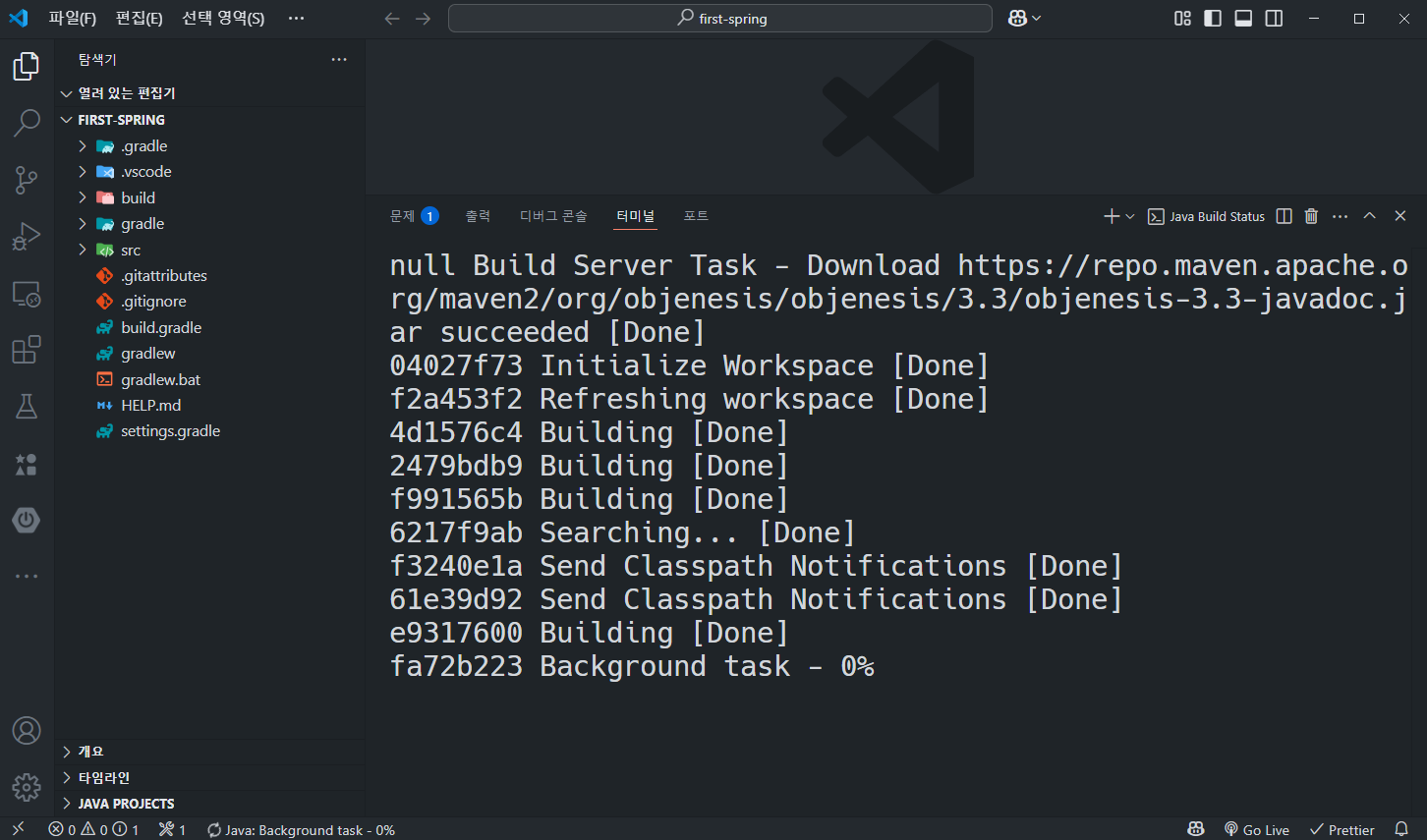Open the Search view in activity bar
This screenshot has width=1427, height=840.
[x=27, y=123]
